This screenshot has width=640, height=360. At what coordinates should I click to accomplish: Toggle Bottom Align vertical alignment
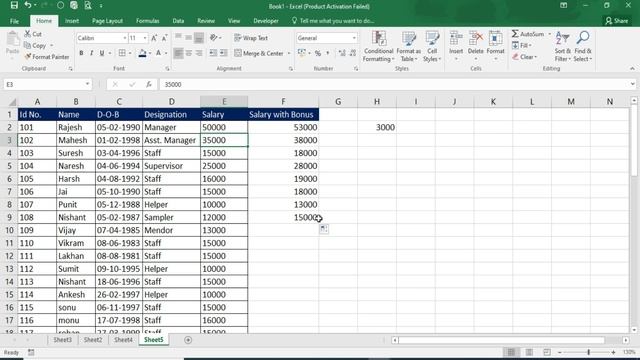point(199,38)
